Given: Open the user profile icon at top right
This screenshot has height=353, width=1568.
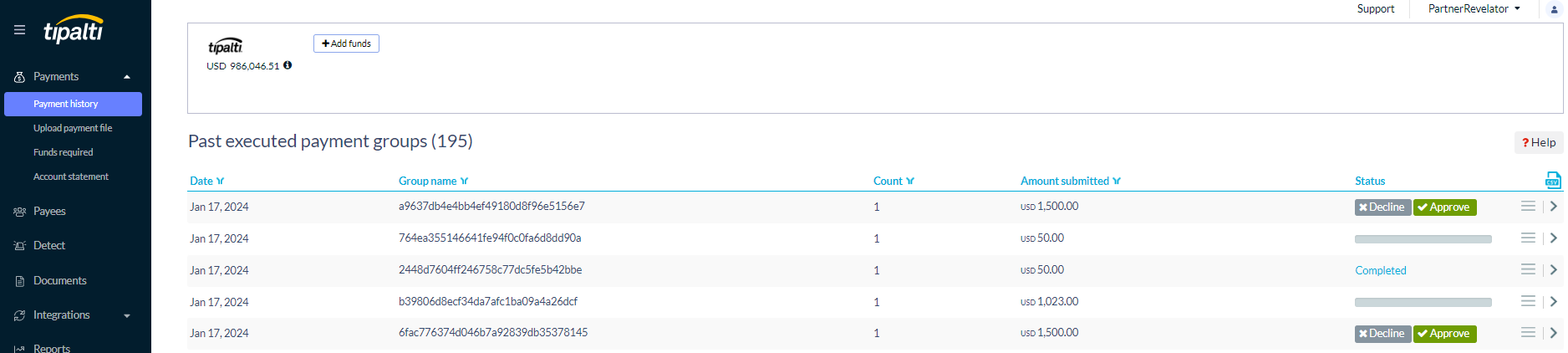Looking at the screenshot, I should (1554, 9).
